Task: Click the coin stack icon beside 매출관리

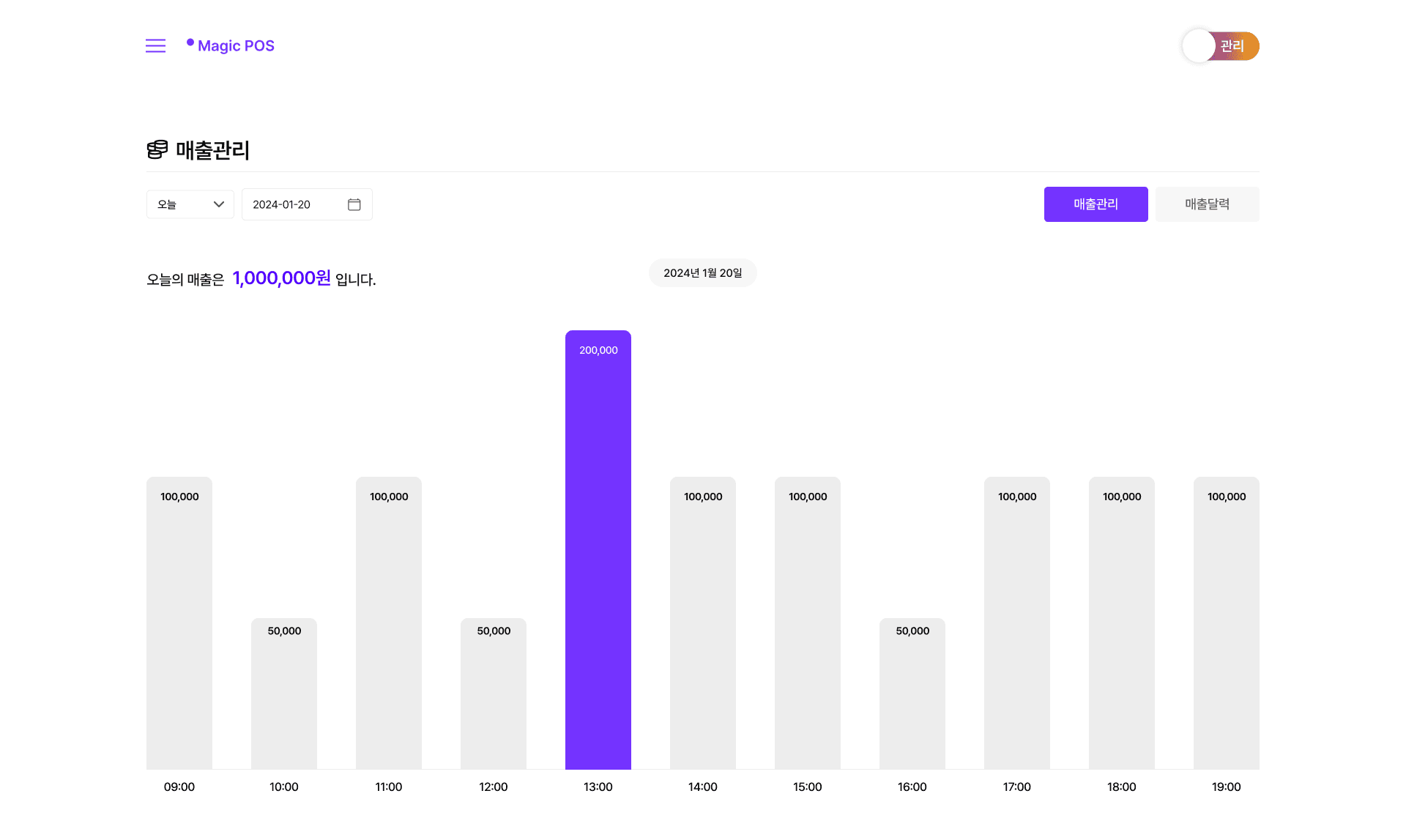Action: point(157,150)
